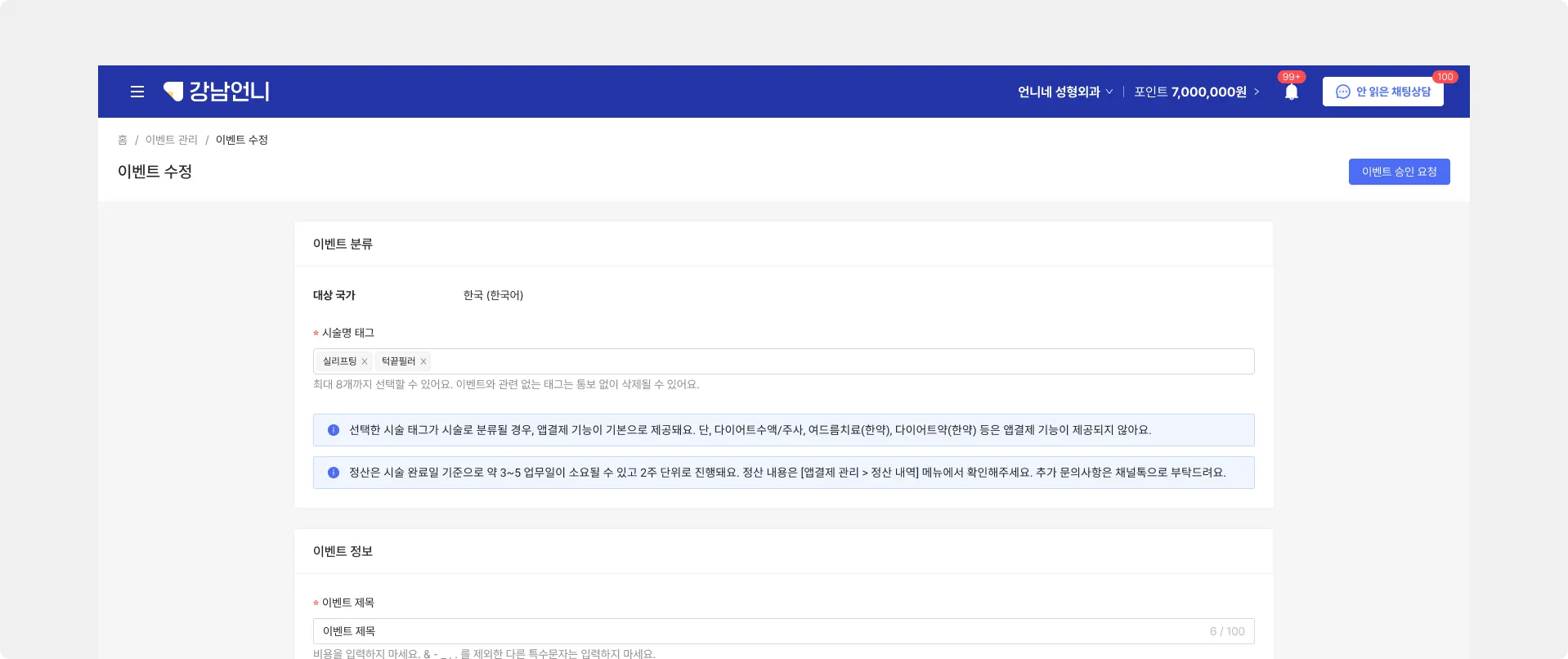Click the 한국 (한국어) value

pos(493,295)
